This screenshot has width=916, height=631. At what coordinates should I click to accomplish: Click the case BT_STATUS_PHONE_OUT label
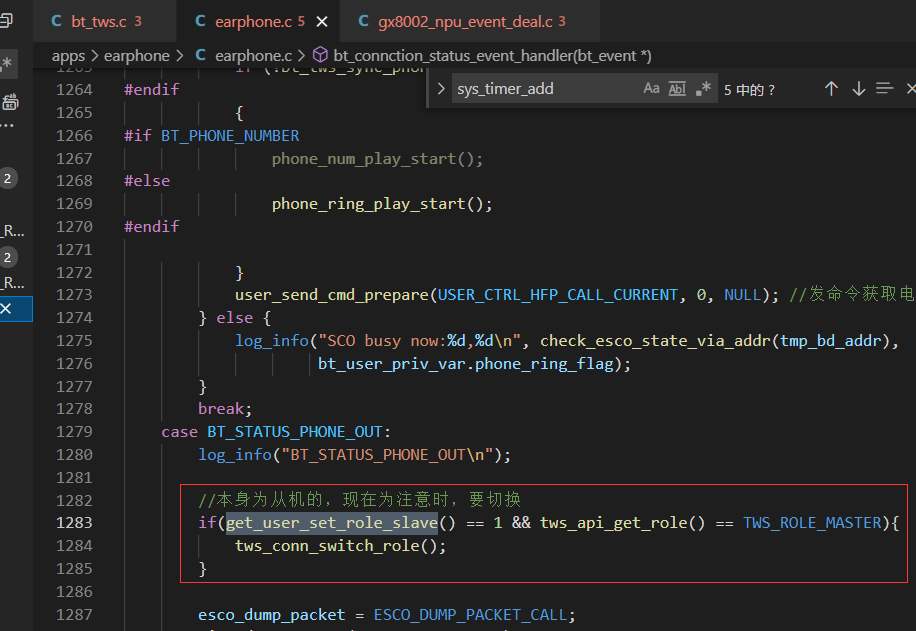pyautogui.click(x=276, y=432)
